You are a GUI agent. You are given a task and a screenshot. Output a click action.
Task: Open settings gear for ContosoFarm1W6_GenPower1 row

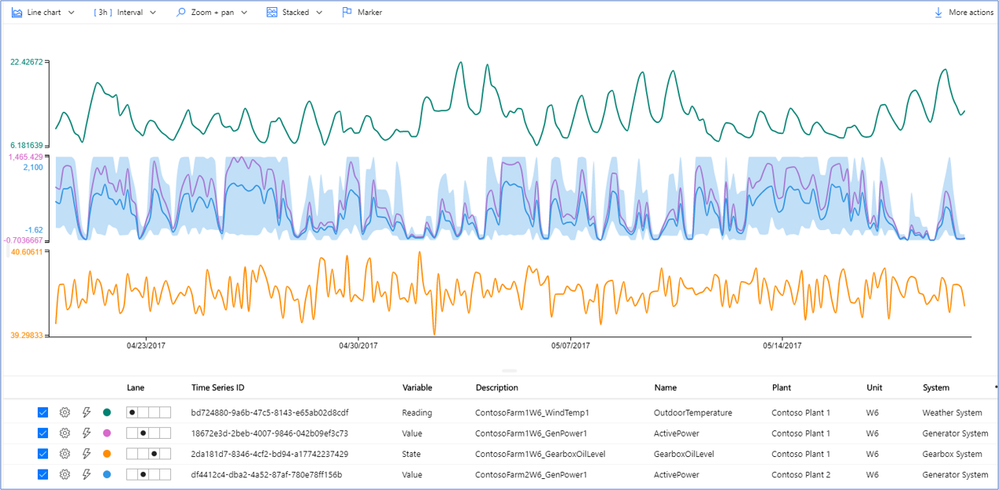(x=64, y=433)
